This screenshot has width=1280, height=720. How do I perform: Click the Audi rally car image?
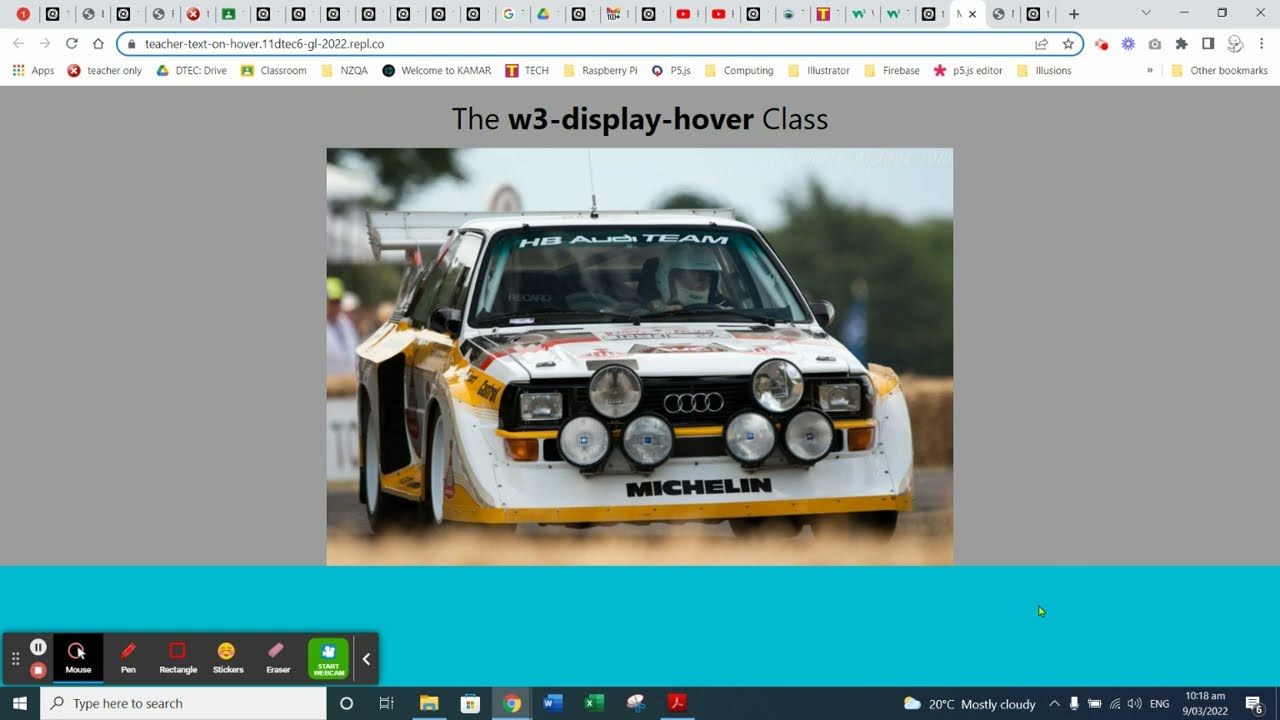pos(640,357)
